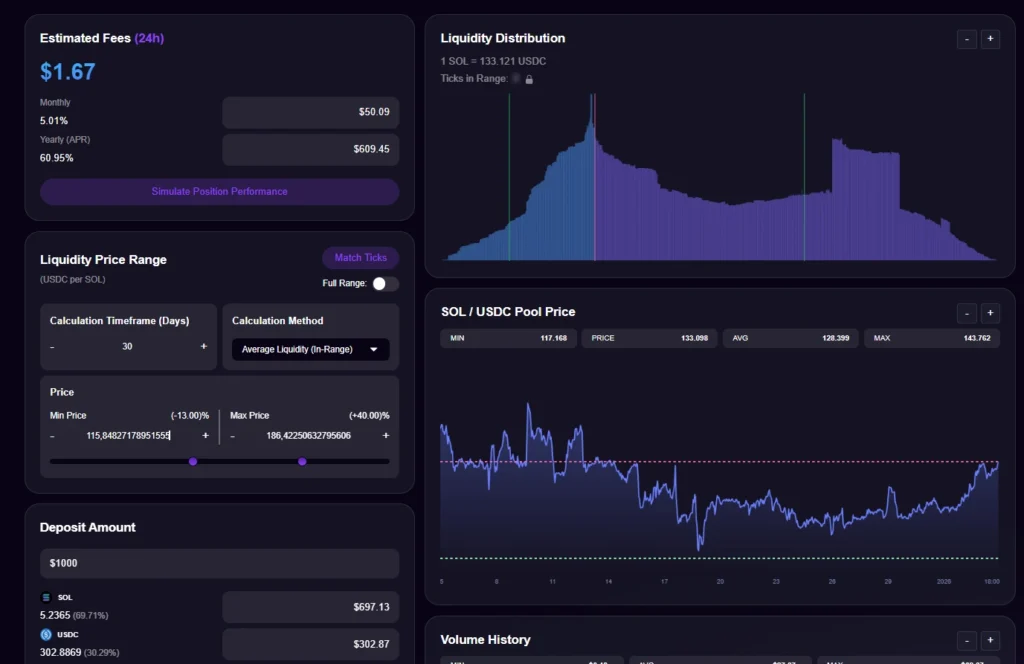Click the Match Ticks button
Image resolution: width=1024 pixels, height=664 pixels.
click(x=360, y=258)
